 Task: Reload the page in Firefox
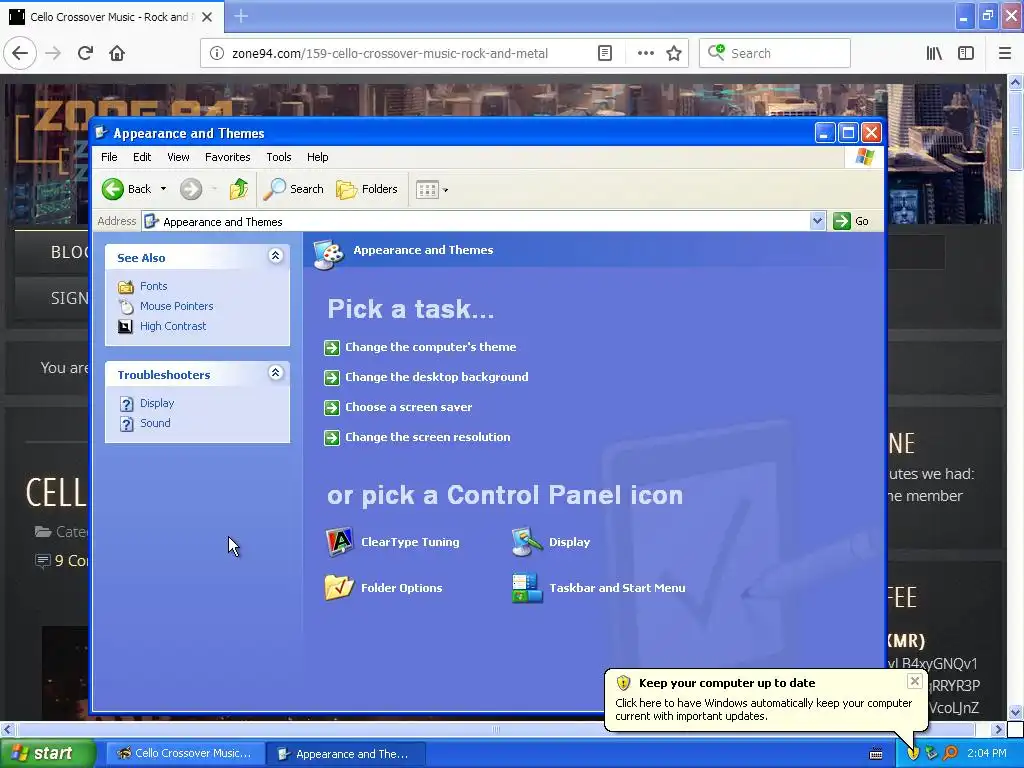click(85, 54)
